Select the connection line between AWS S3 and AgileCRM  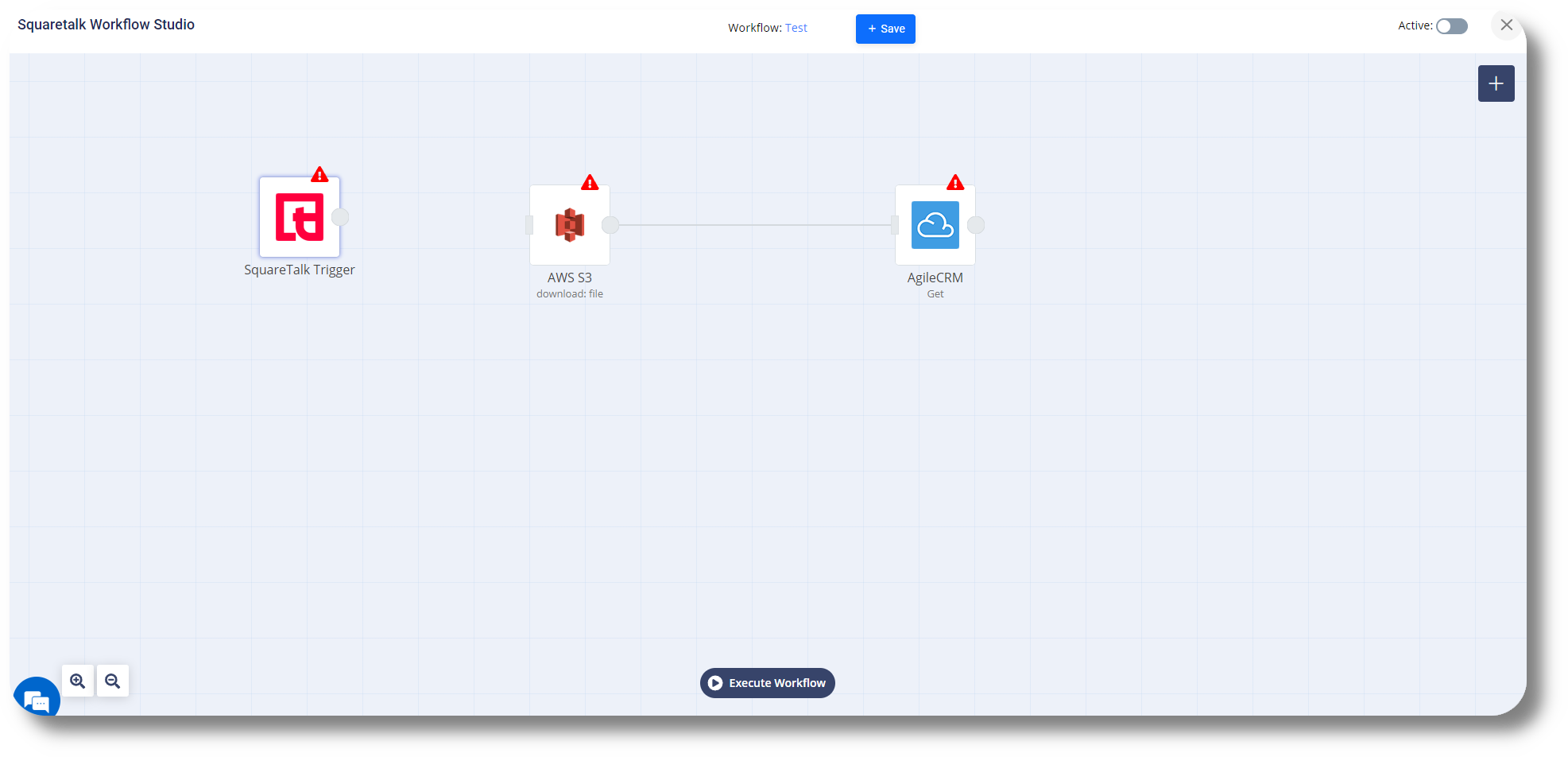755,225
